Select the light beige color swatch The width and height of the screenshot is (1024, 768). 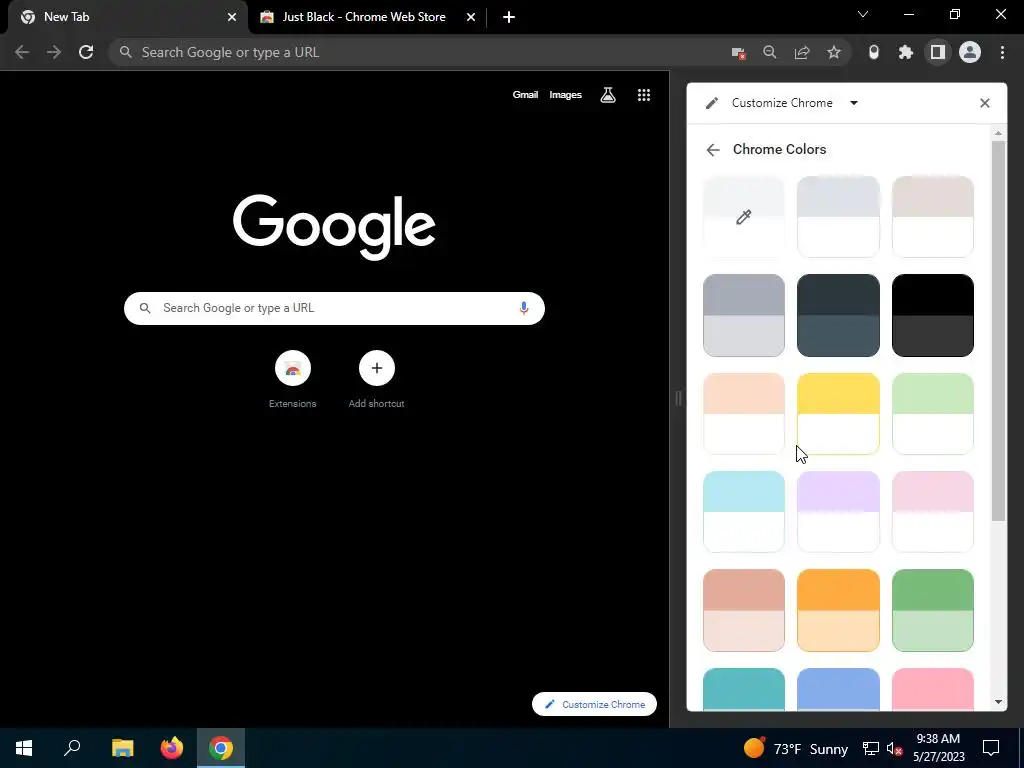tap(933, 217)
